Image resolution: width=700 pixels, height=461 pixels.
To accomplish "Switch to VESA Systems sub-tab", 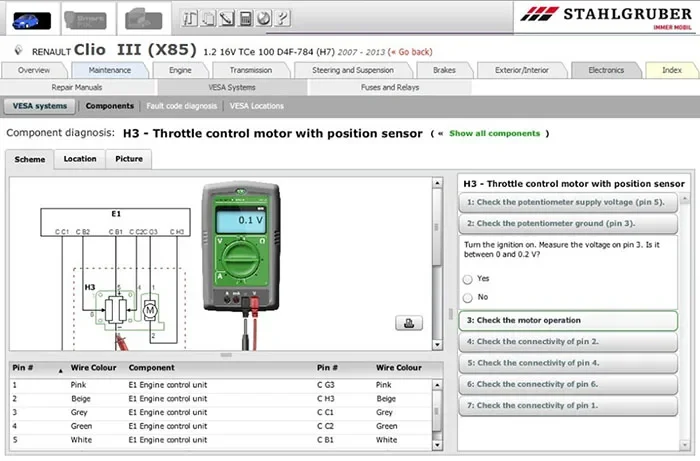I will (x=232, y=87).
